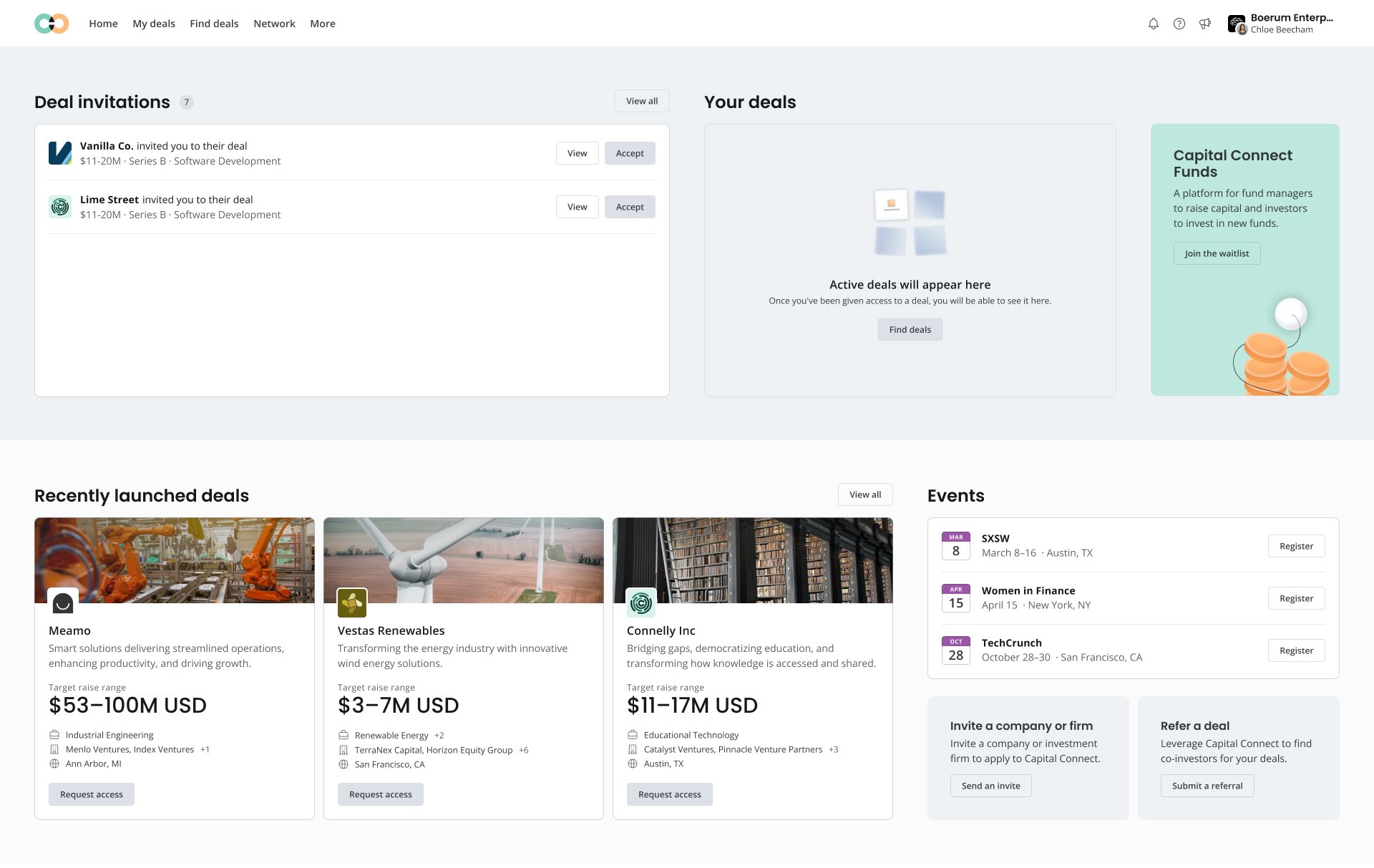This screenshot has height=868, width=1374.
Task: Open the Boerum Enterprises account menu
Action: pyautogui.click(x=1281, y=24)
